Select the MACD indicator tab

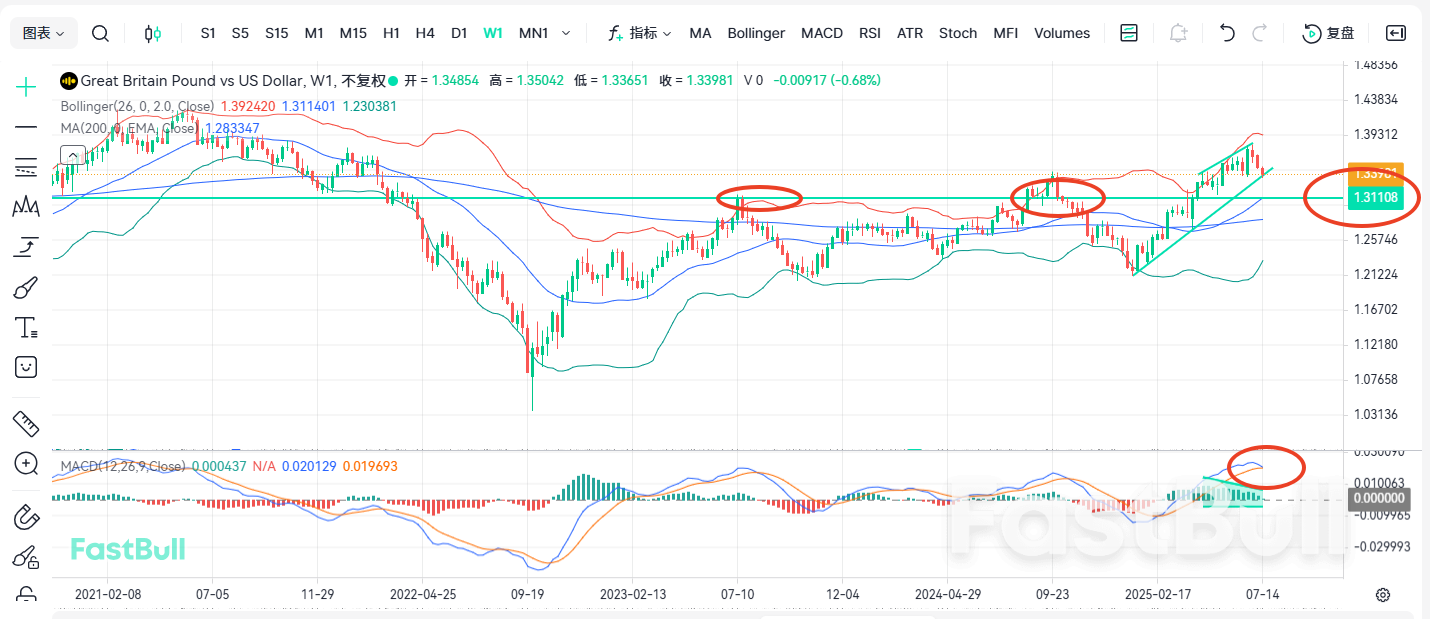click(821, 32)
